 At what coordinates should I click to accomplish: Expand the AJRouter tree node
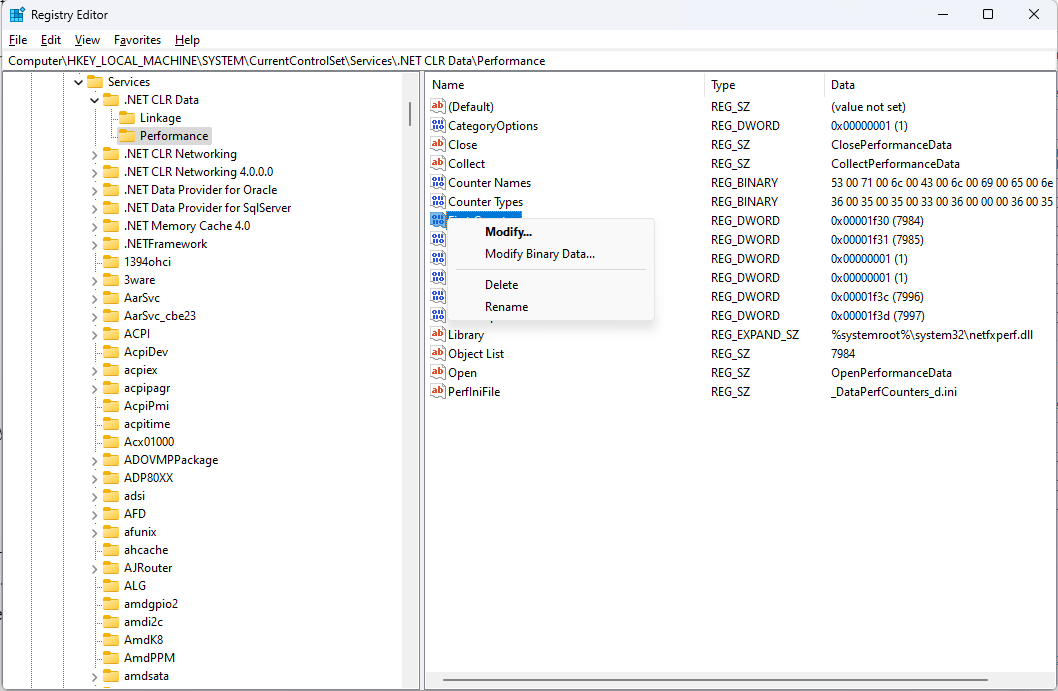(x=94, y=569)
